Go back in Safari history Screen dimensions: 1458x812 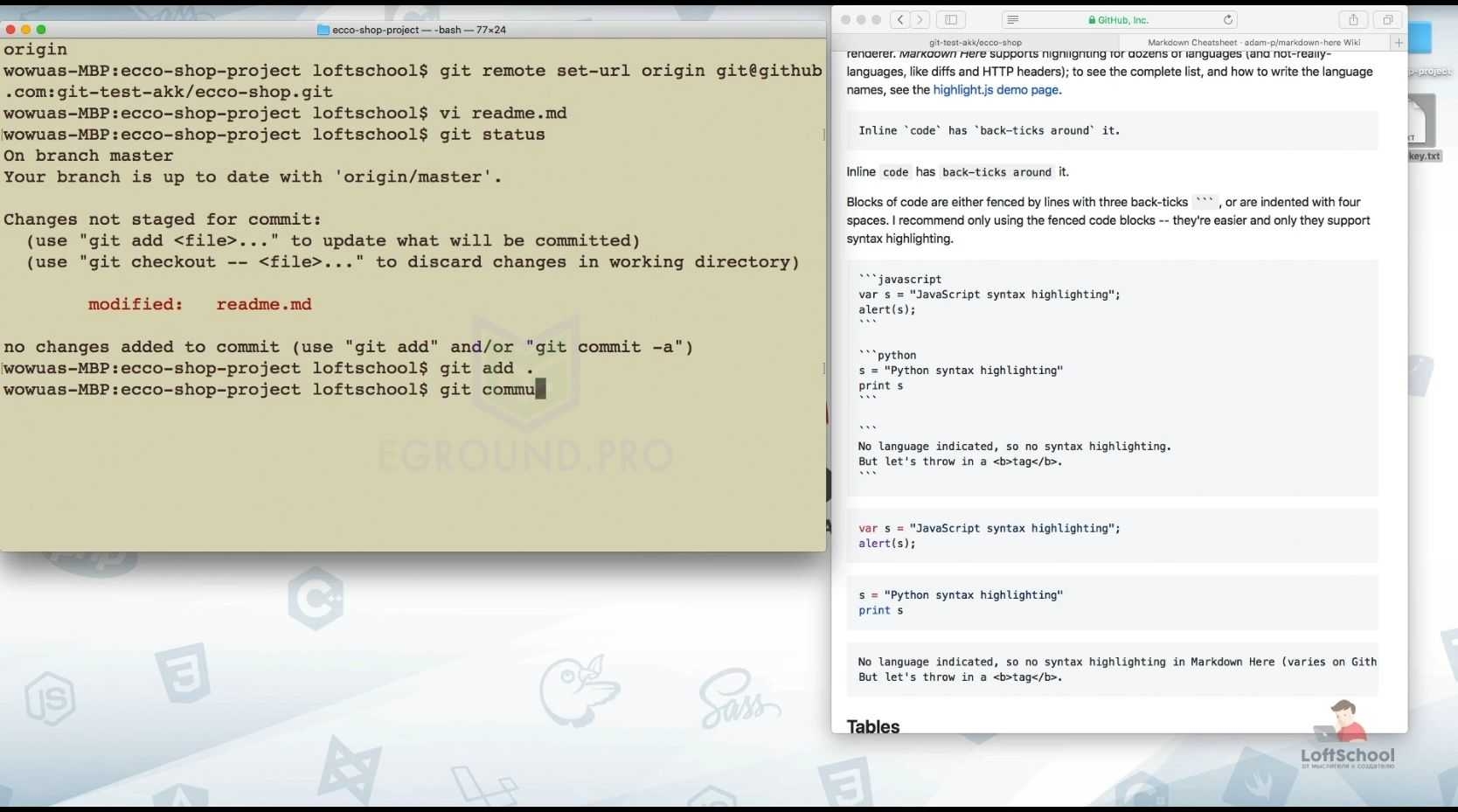coord(900,20)
